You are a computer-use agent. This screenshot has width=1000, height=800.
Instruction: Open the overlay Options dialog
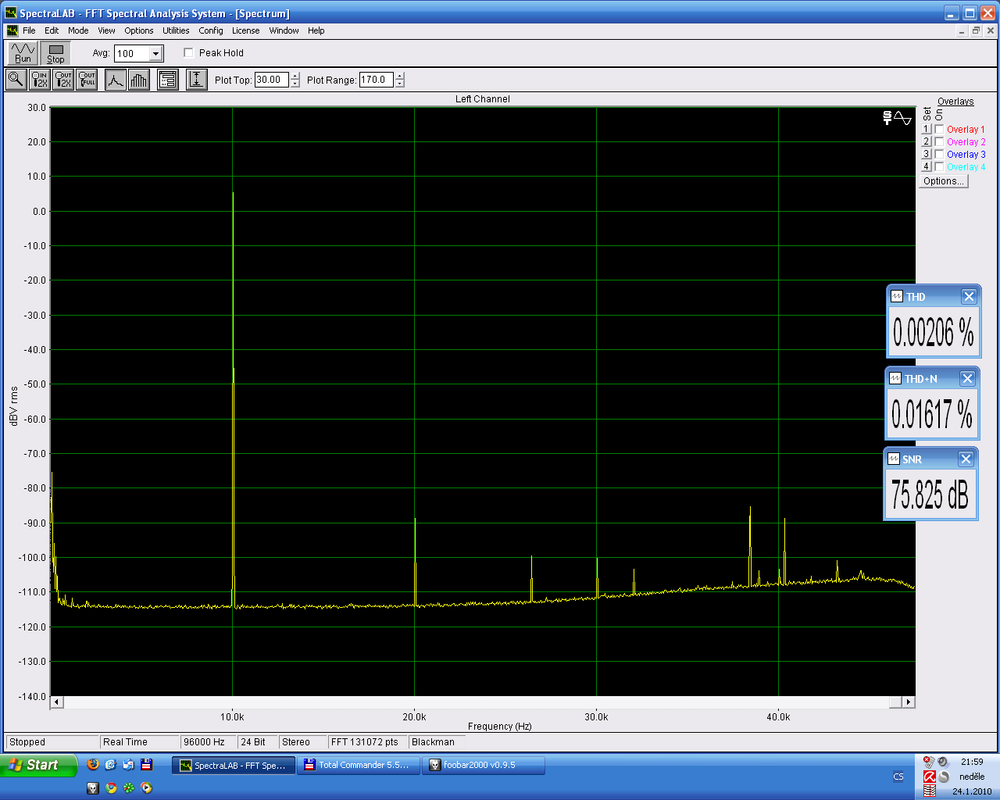pos(943,181)
